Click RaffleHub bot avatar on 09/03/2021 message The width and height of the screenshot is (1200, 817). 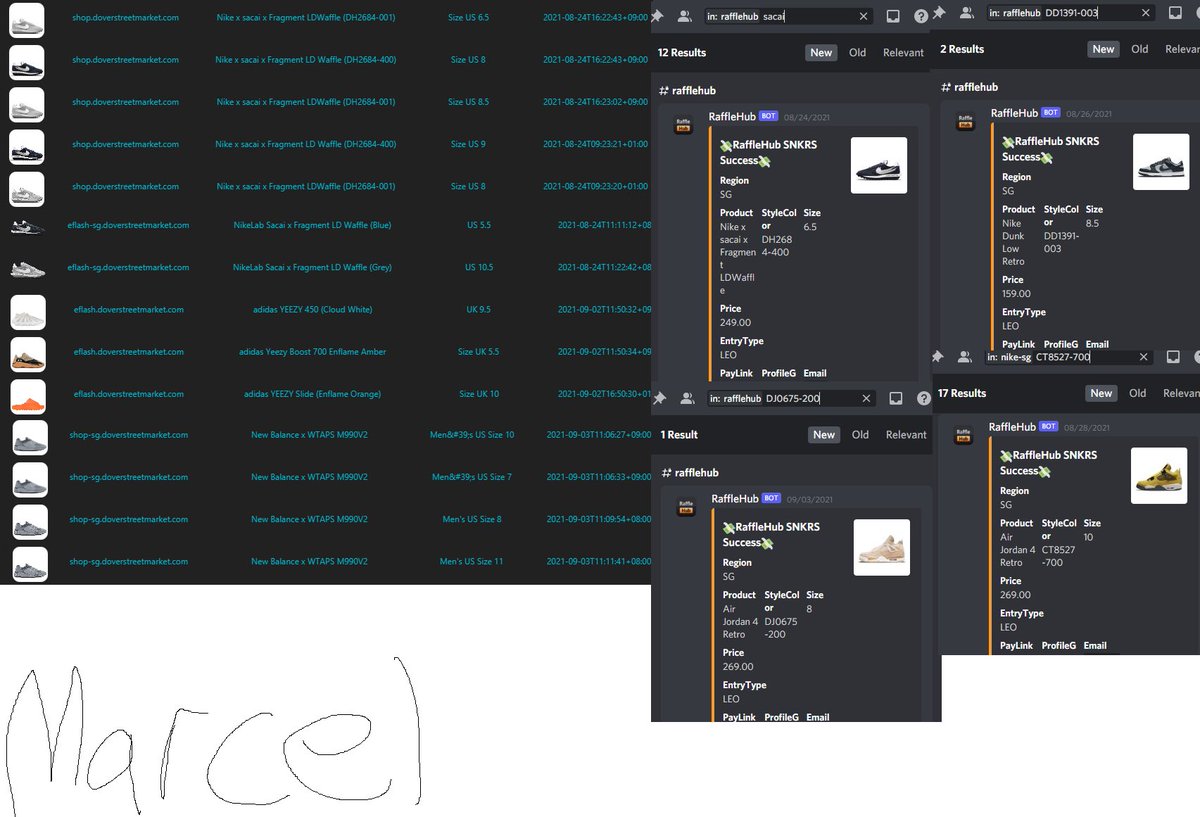tap(686, 507)
